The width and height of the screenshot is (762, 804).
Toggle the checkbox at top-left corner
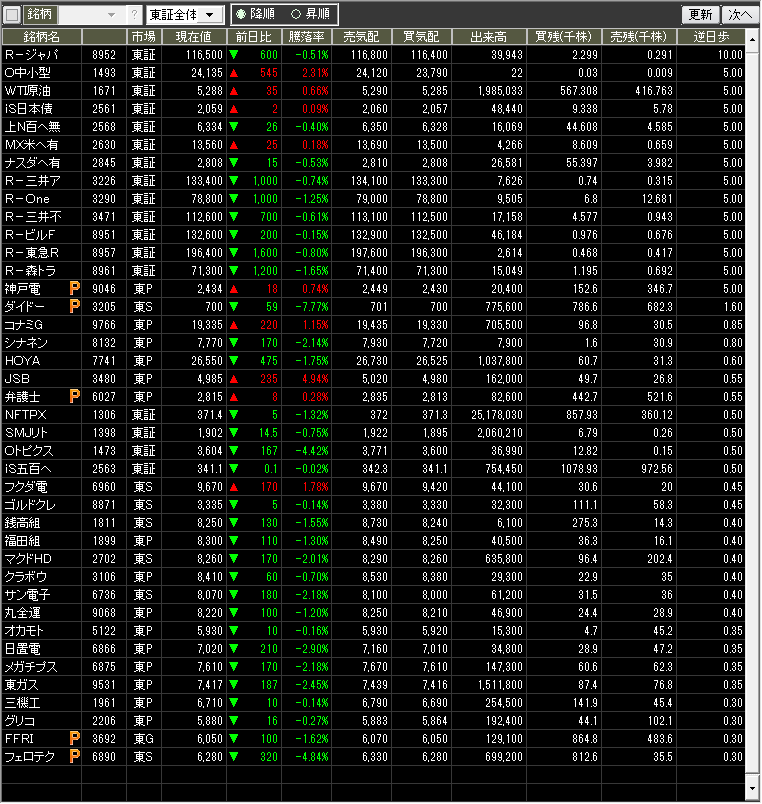click(12, 15)
